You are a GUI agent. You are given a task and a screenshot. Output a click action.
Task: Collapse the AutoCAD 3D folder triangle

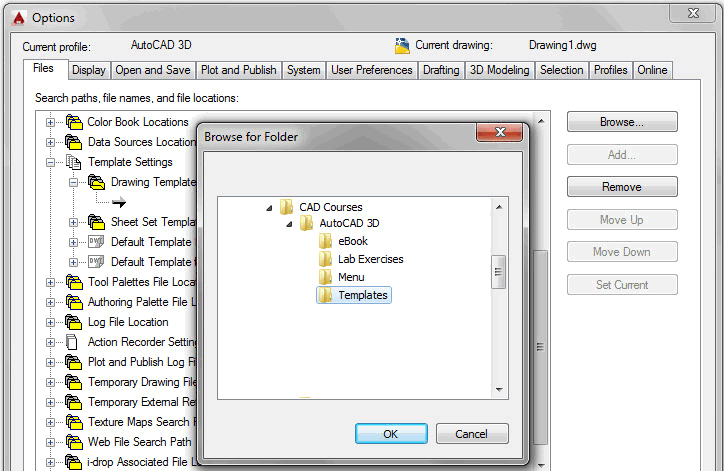tap(289, 224)
